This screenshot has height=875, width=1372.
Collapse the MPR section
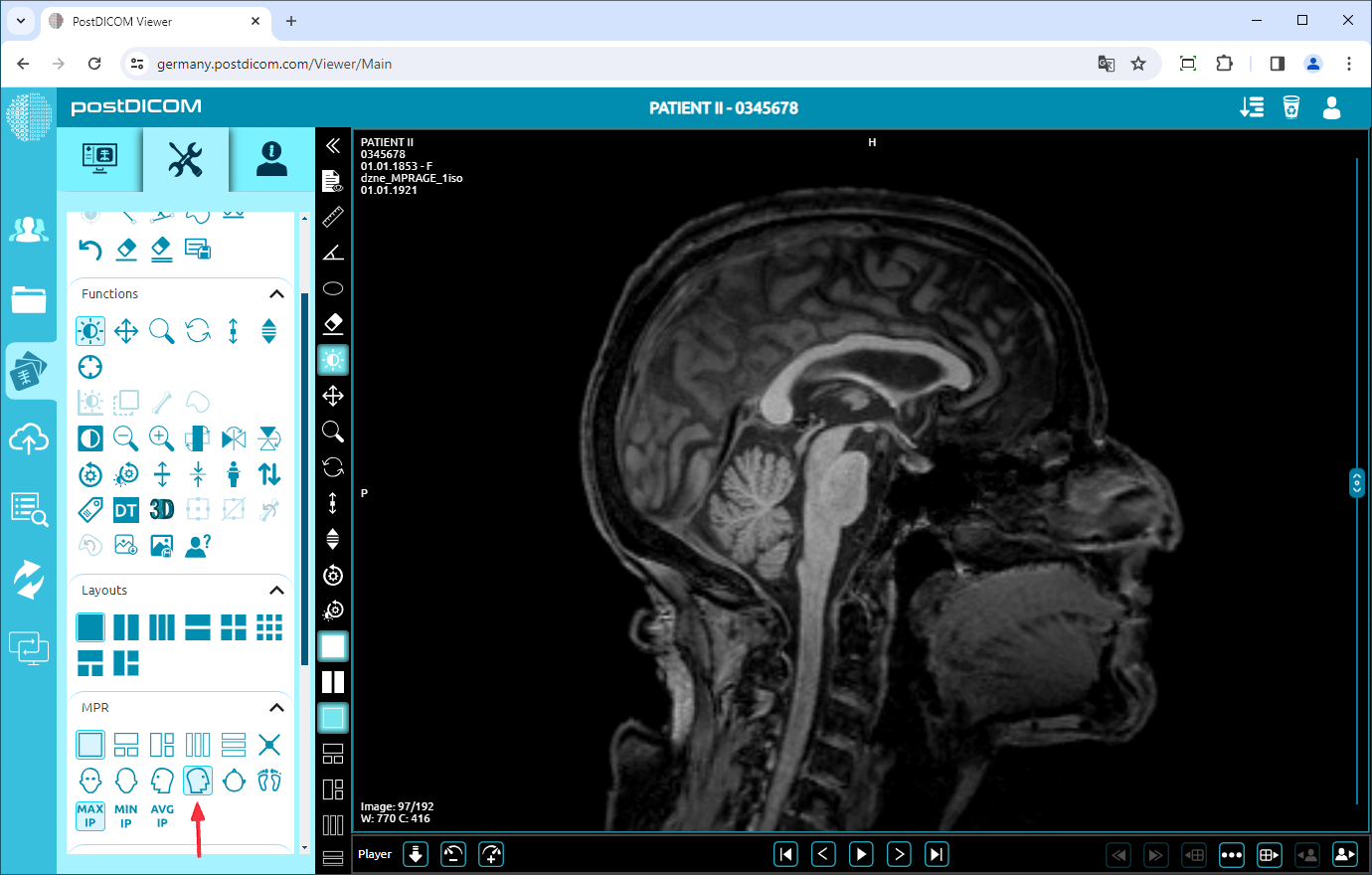pos(276,708)
